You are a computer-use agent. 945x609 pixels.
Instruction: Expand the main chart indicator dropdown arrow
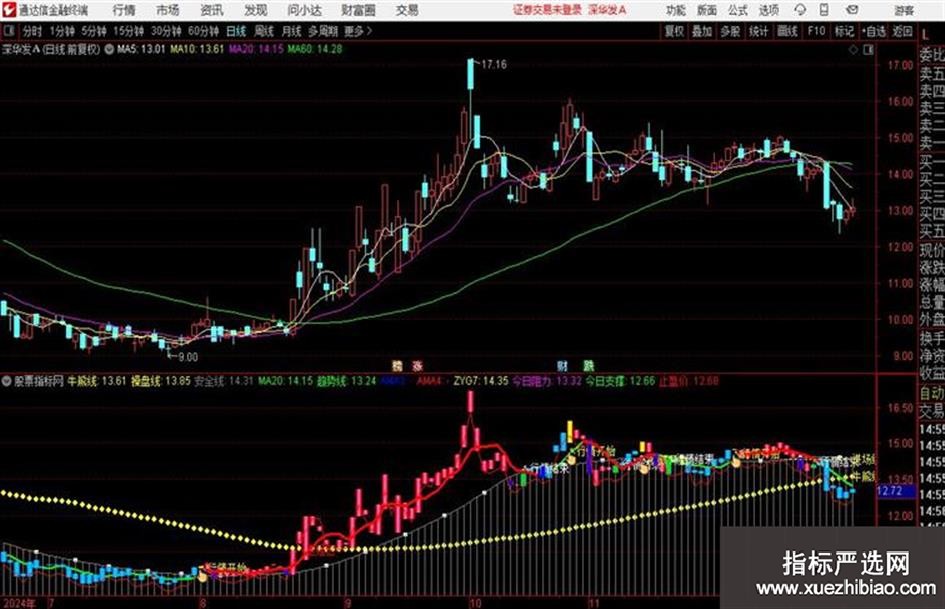pos(109,49)
